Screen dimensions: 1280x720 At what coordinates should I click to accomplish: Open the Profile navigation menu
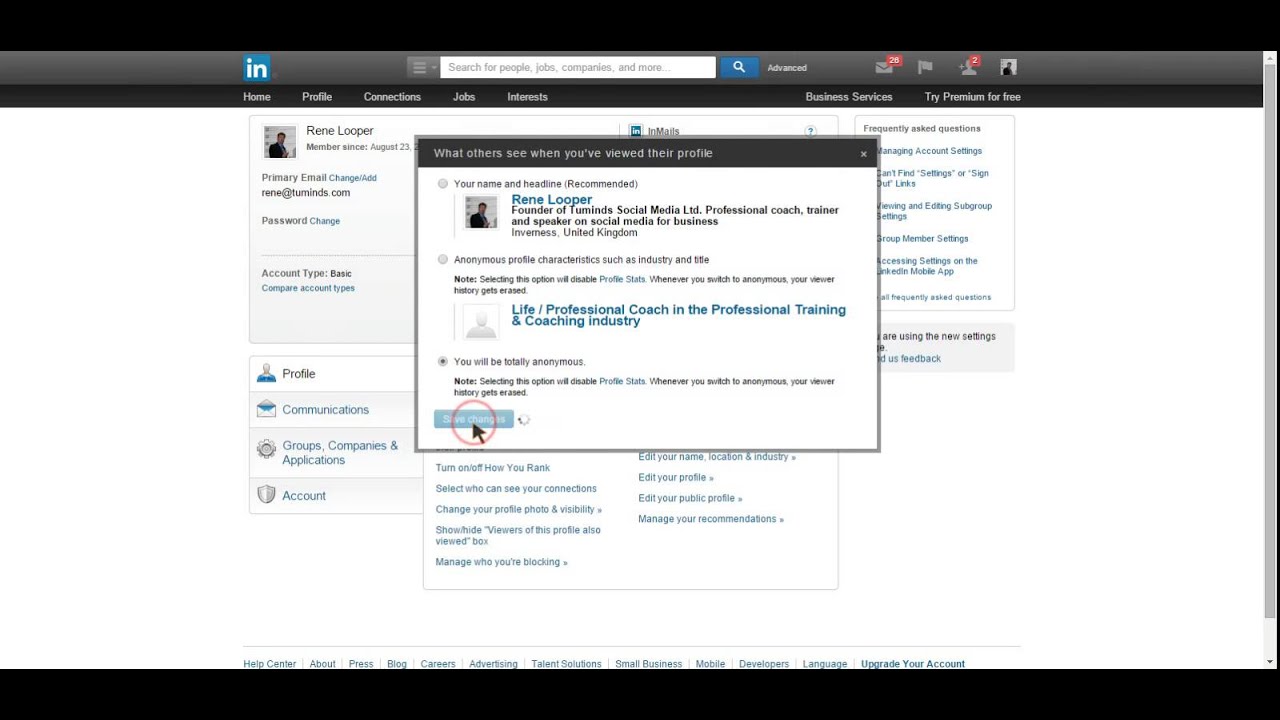click(317, 97)
